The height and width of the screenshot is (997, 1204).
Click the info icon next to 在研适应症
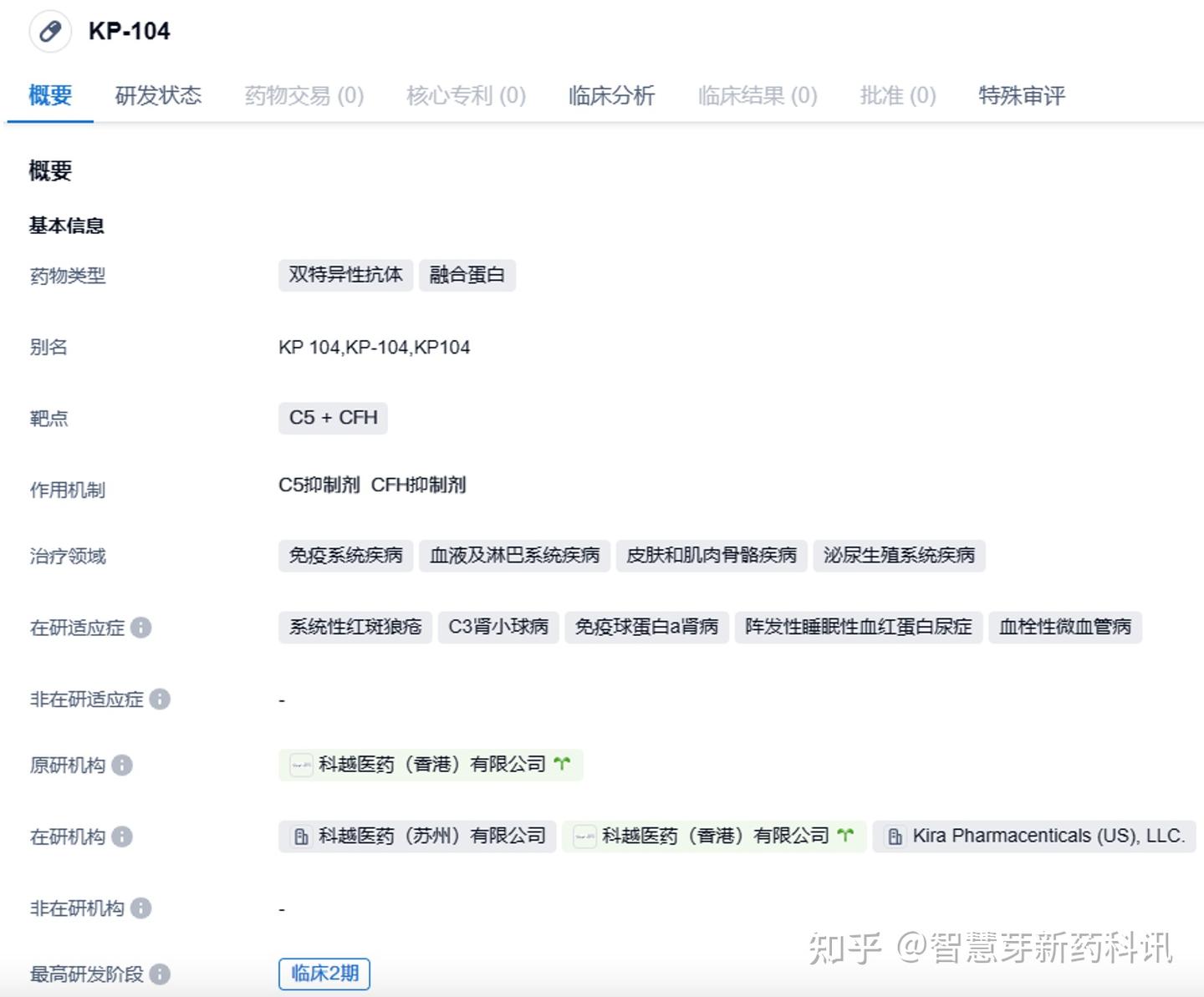coord(141,628)
